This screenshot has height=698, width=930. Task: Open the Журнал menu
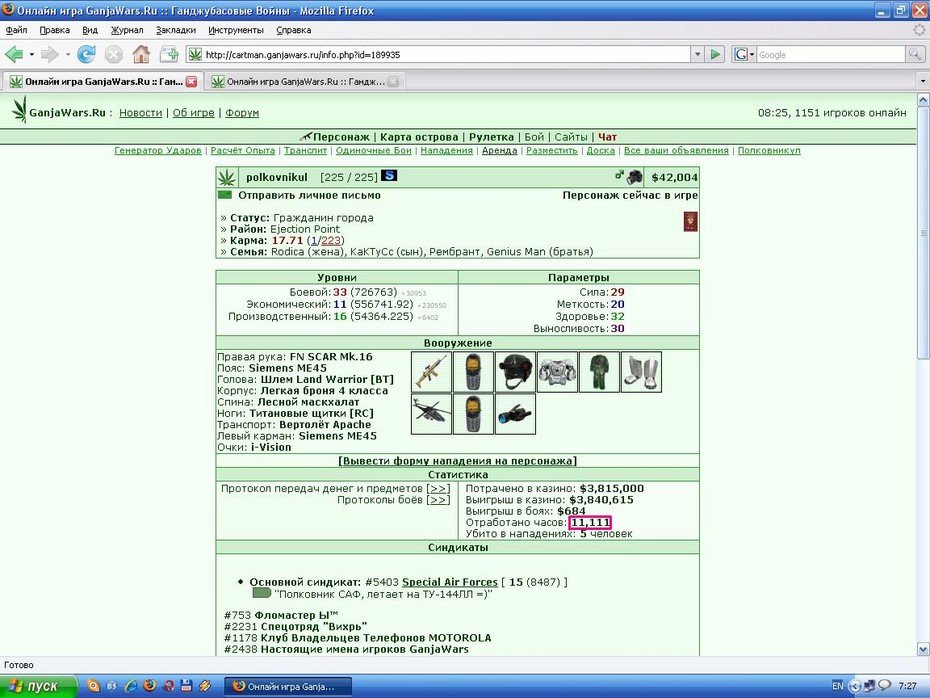click(x=127, y=30)
